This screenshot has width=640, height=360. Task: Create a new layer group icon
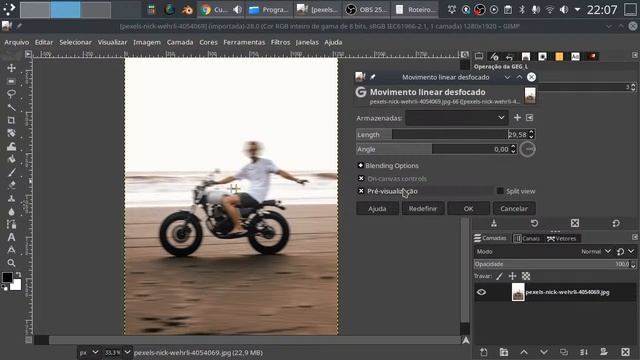coord(504,352)
